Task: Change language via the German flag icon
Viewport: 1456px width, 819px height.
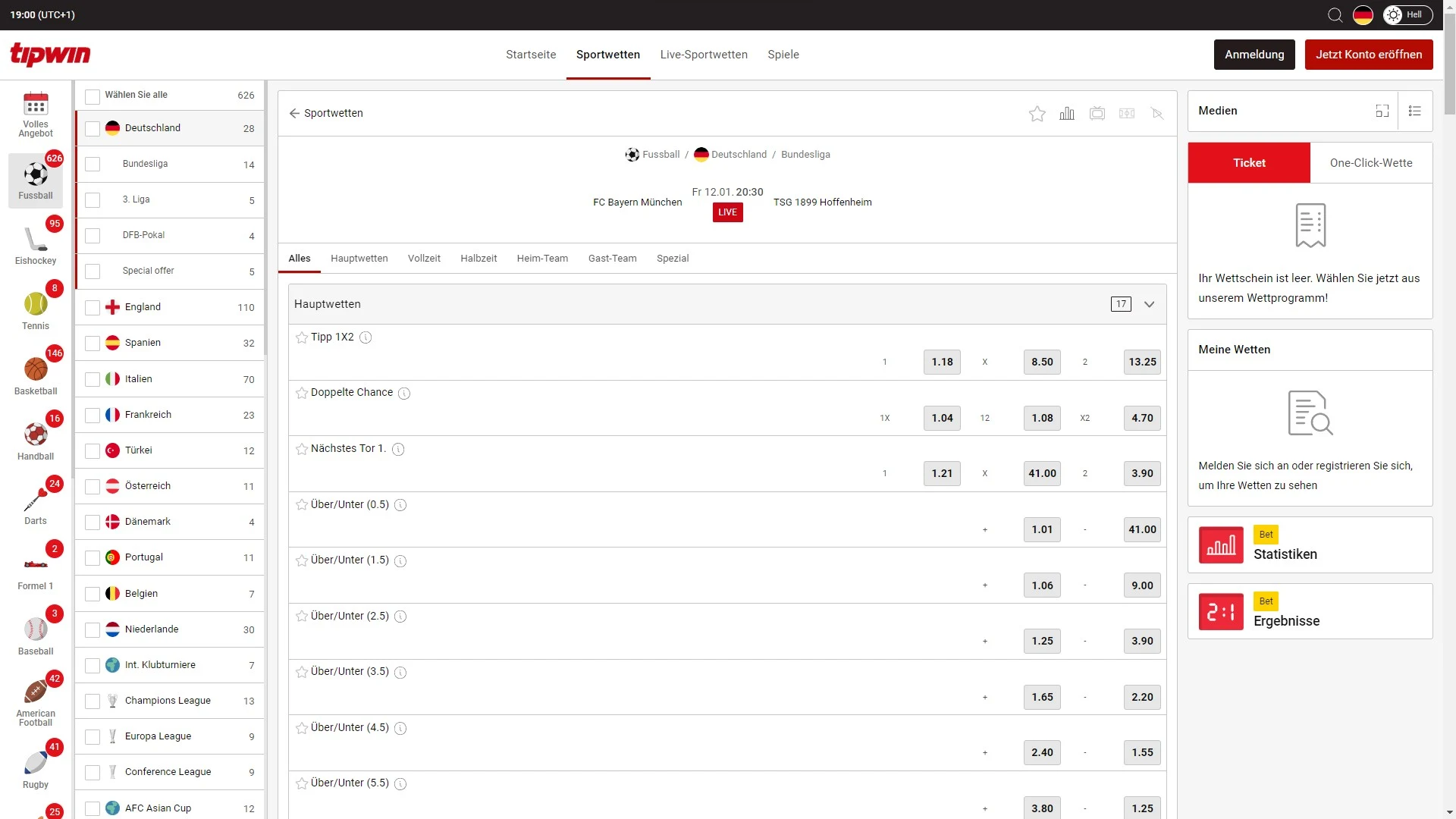Action: pyautogui.click(x=1363, y=15)
